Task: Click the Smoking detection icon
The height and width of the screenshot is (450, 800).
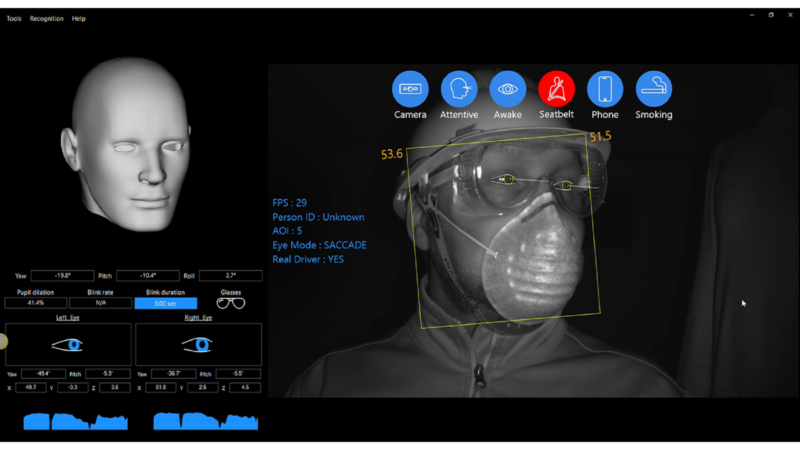Action: (x=654, y=89)
